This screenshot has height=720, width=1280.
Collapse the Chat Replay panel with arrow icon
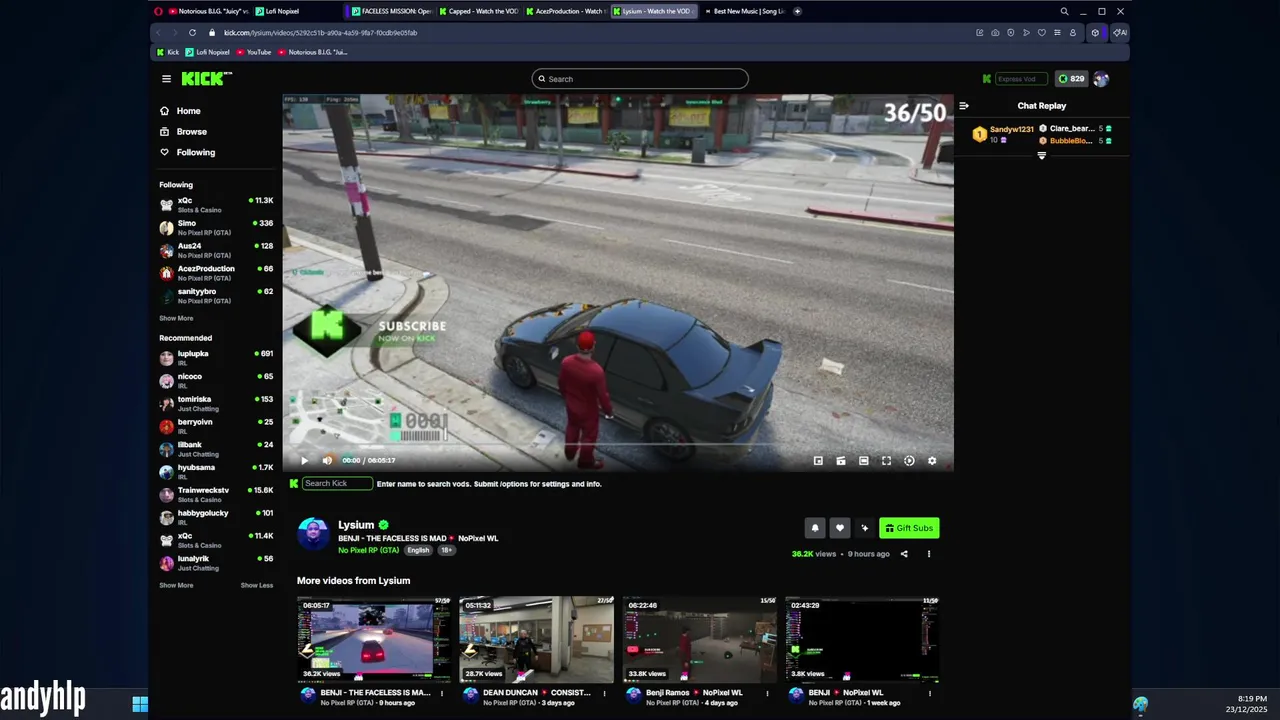click(964, 106)
